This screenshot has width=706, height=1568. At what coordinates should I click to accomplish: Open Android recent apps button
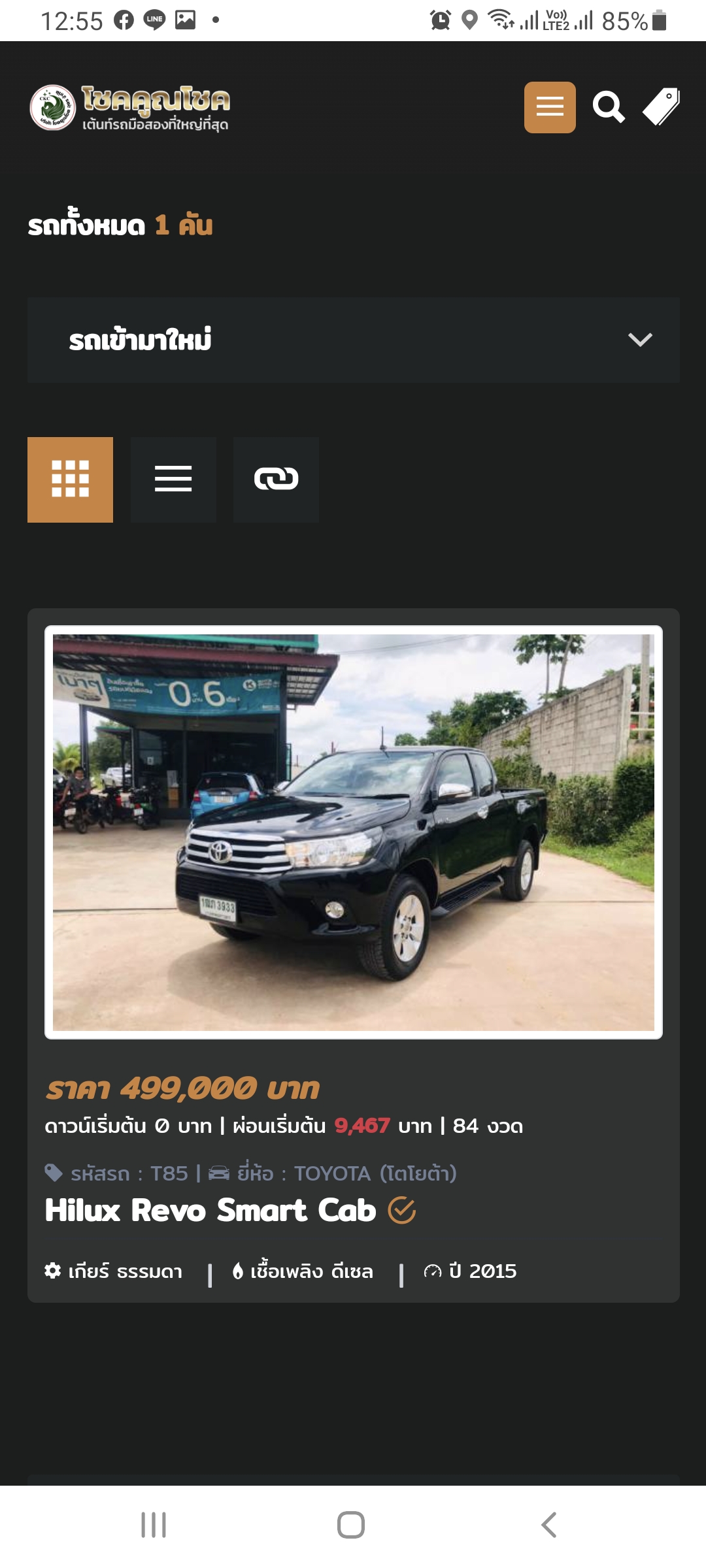pyautogui.click(x=154, y=1525)
